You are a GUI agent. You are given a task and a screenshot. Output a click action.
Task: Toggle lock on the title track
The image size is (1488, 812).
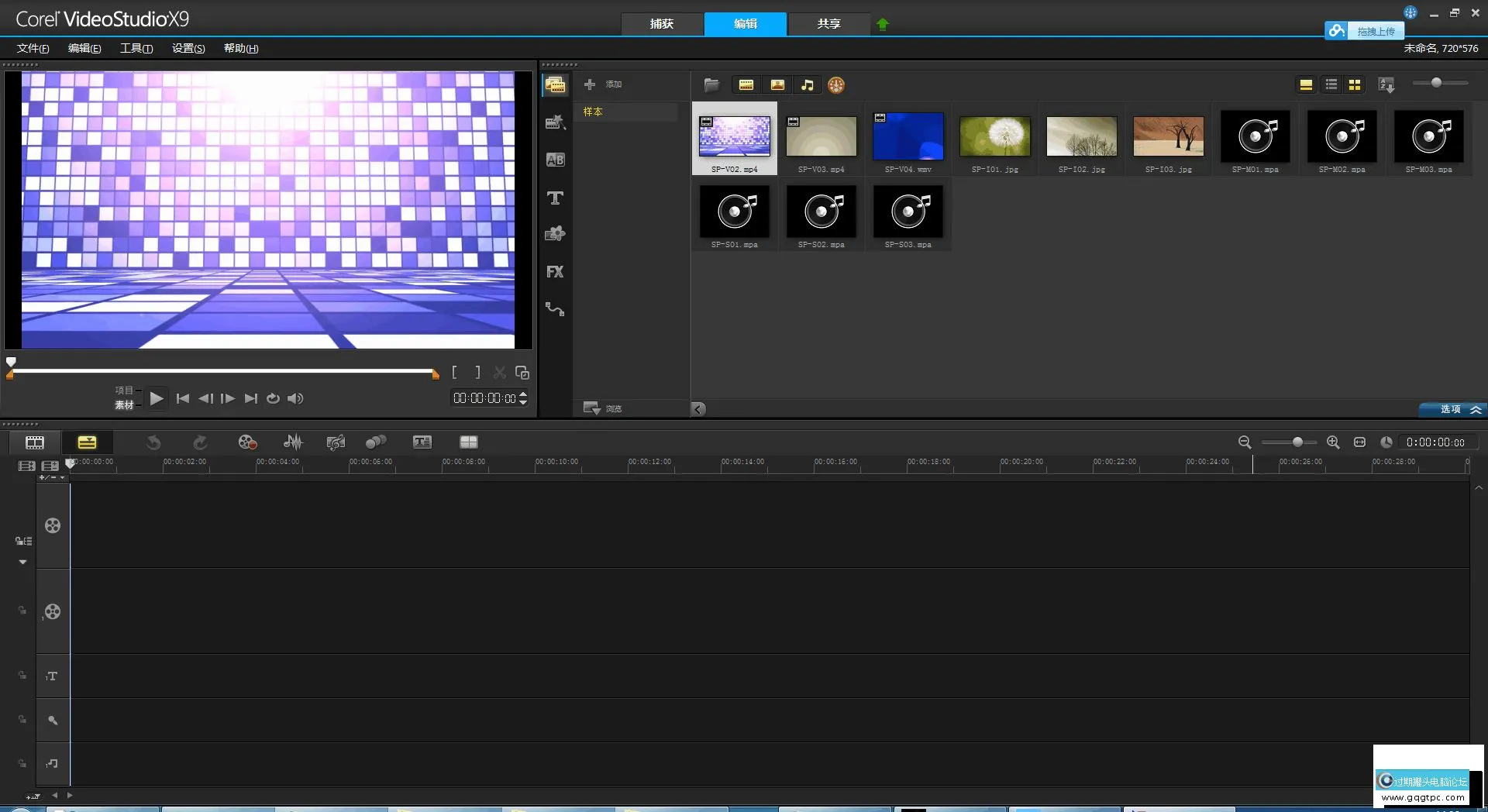22,676
